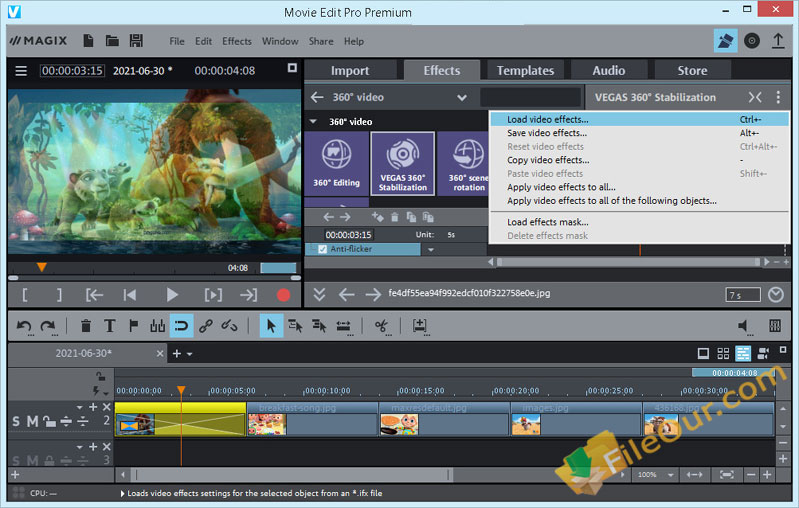Choose Save video effects... menu entry
The image size is (799, 508).
tap(639, 133)
